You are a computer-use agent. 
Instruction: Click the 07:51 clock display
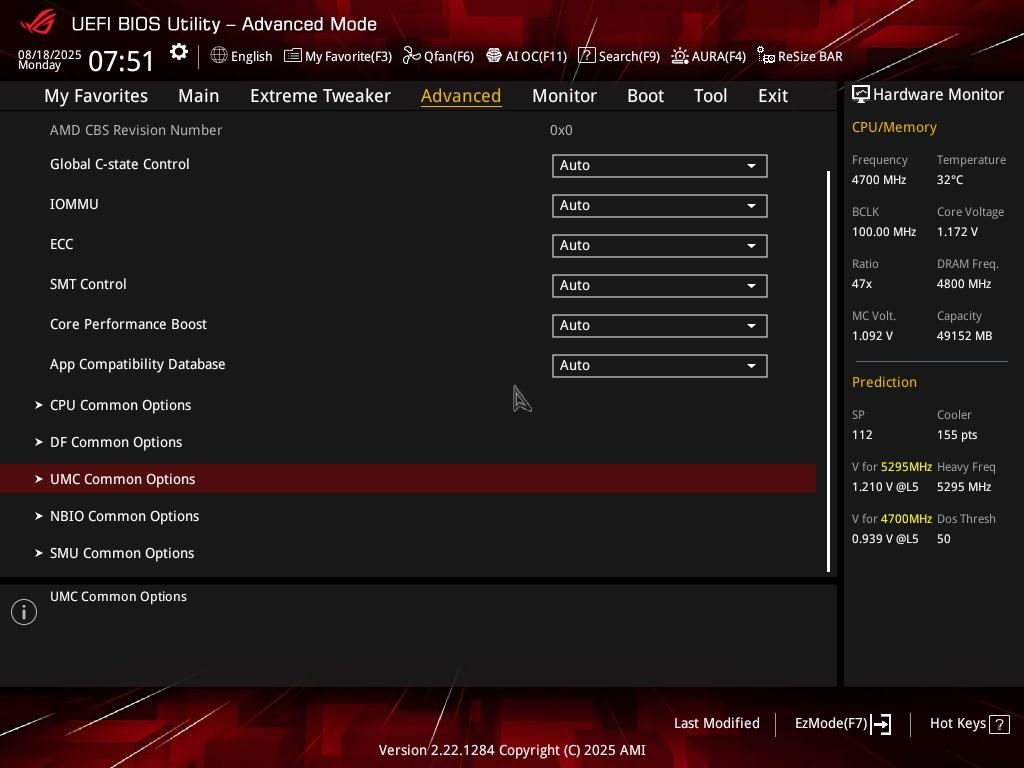(x=121, y=61)
